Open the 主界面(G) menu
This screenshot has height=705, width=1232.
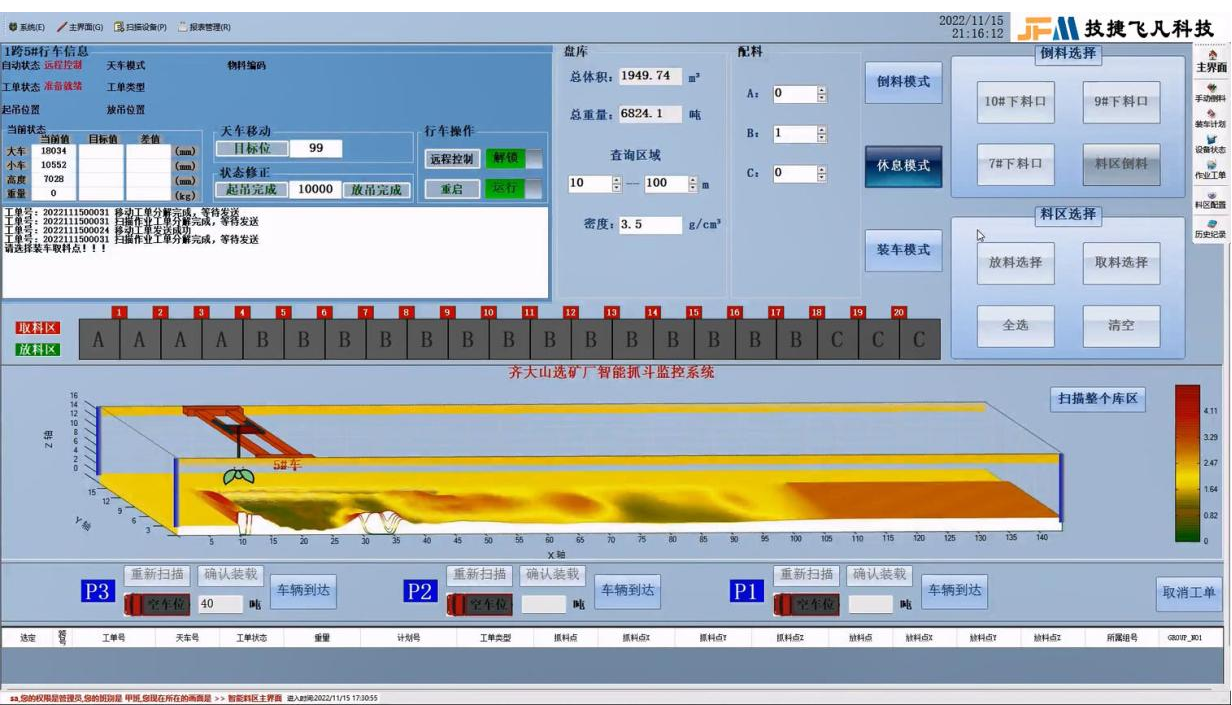[80, 27]
